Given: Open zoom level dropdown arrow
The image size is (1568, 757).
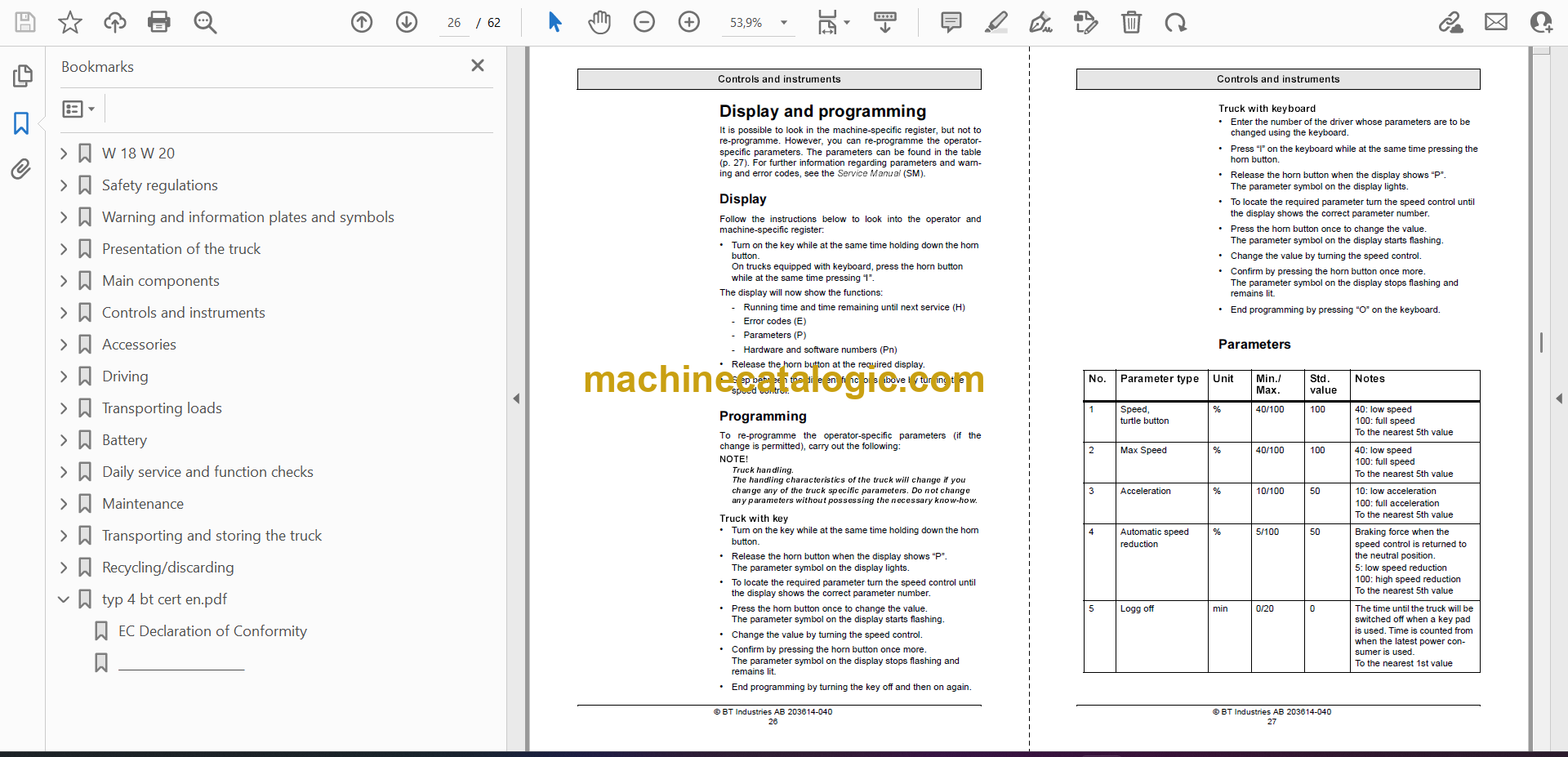Looking at the screenshot, I should [784, 23].
